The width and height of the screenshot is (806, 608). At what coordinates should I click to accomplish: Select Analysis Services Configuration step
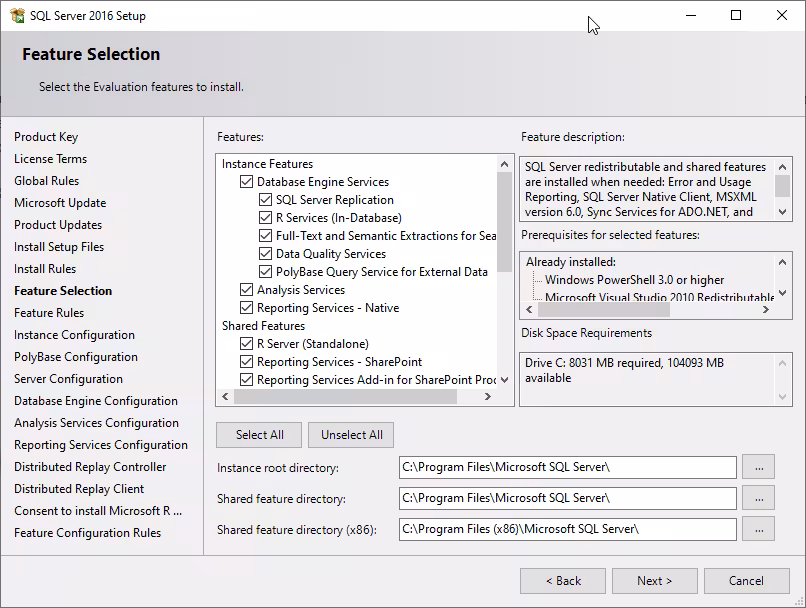tap(97, 423)
